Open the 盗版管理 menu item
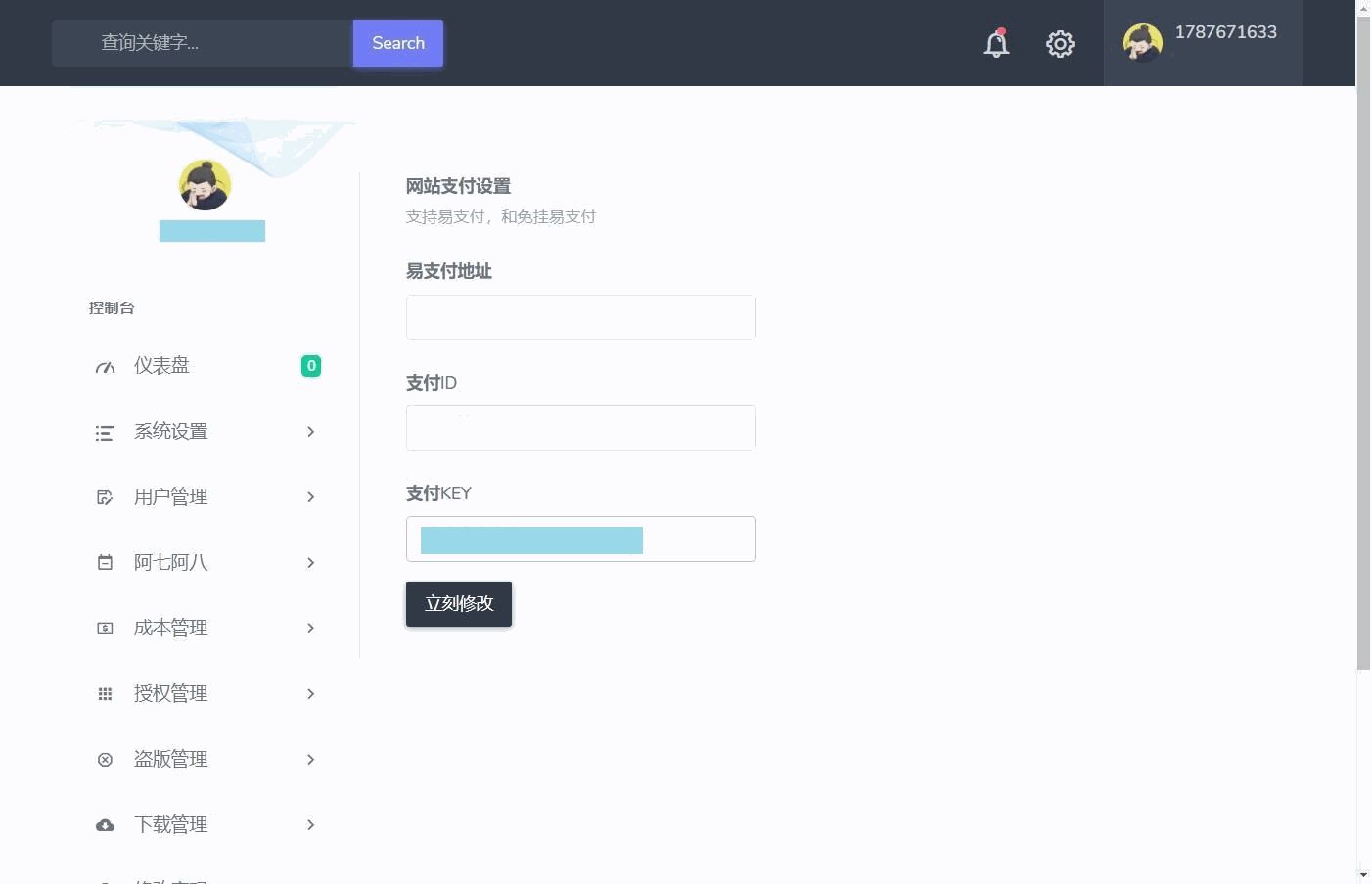The image size is (1372, 884). tap(171, 760)
